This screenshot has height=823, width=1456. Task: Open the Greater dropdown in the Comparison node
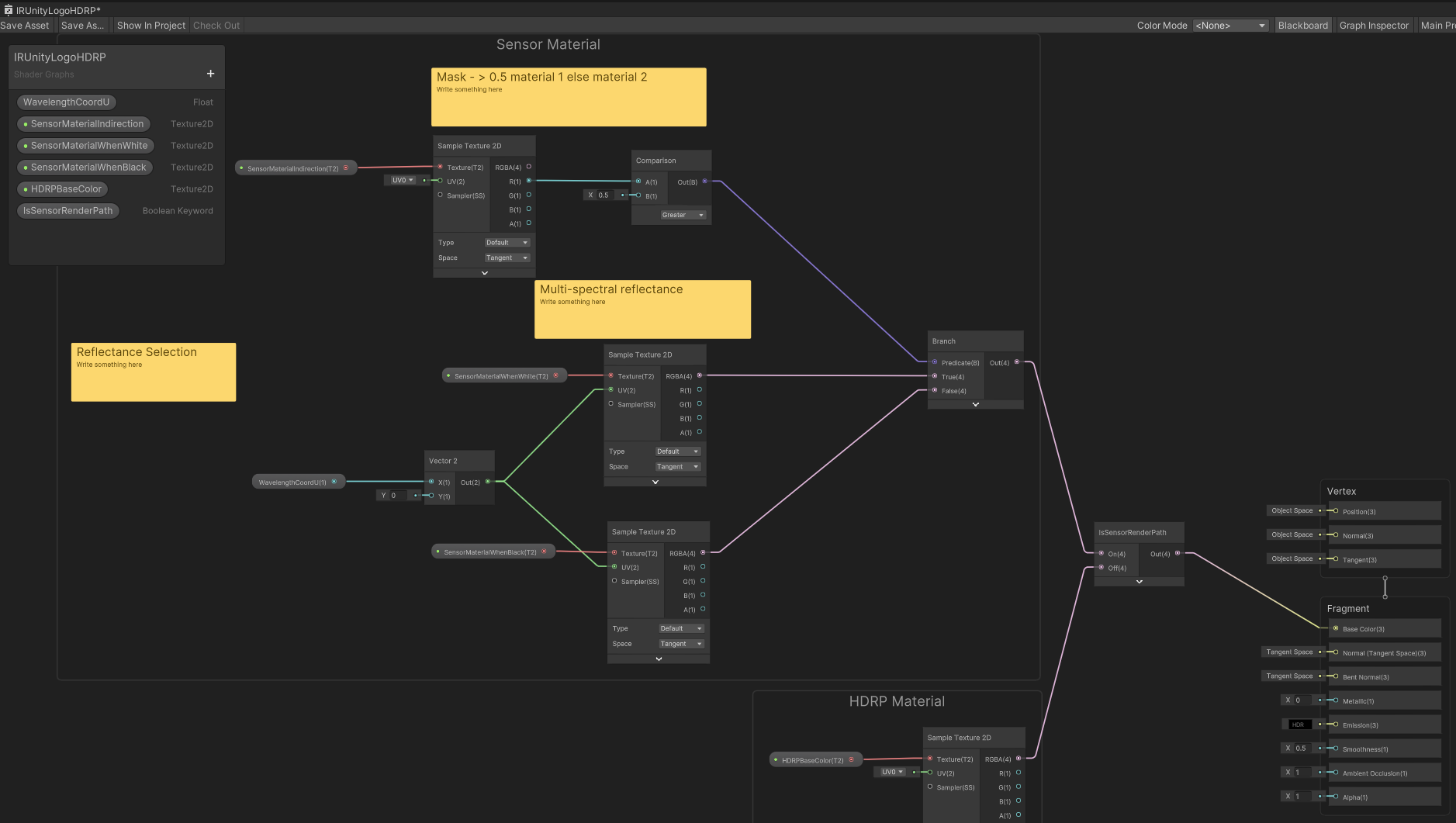pyautogui.click(x=682, y=215)
